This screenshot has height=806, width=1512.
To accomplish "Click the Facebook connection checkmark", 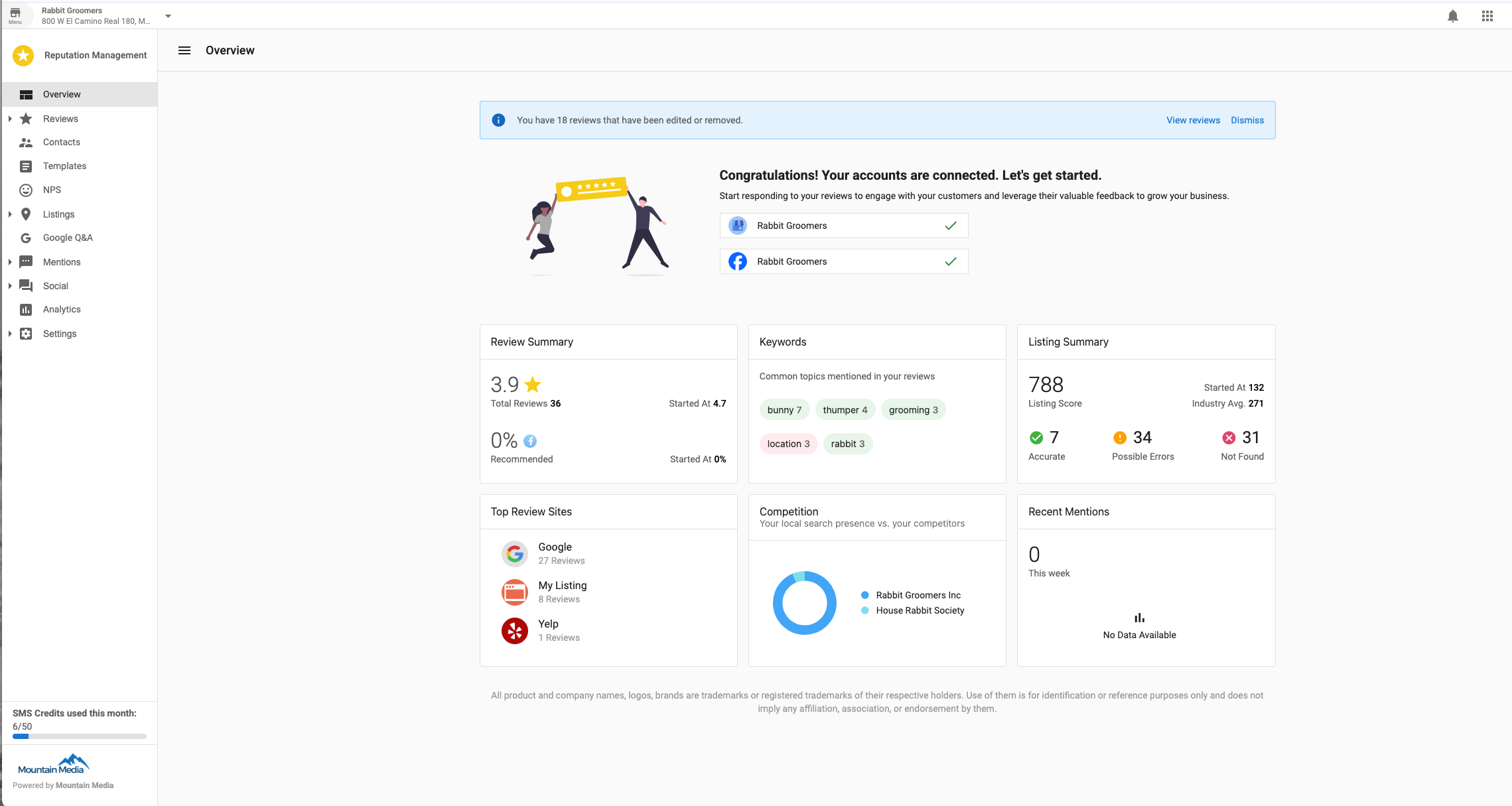I will [951, 261].
